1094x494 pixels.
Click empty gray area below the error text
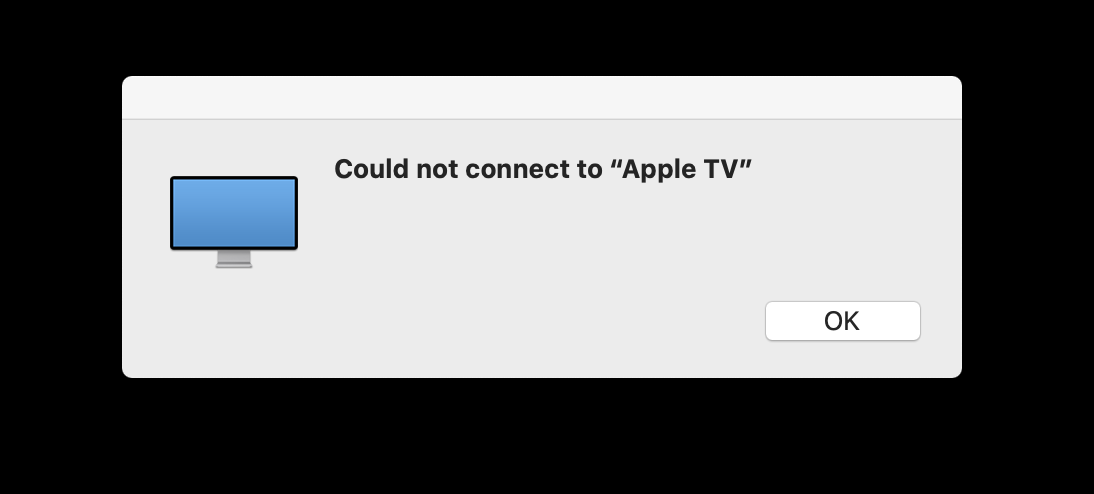coord(543,237)
